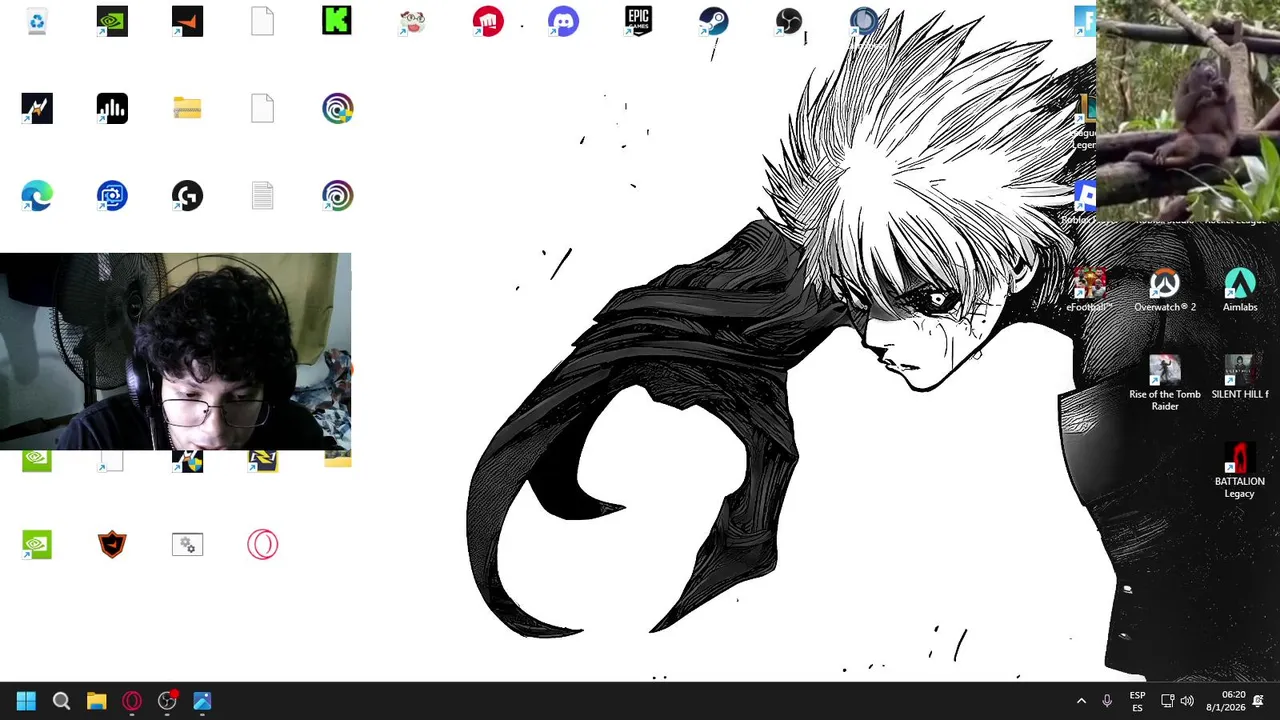
Task: Open the cartoon face with glasses shortcut
Action: tap(412, 21)
